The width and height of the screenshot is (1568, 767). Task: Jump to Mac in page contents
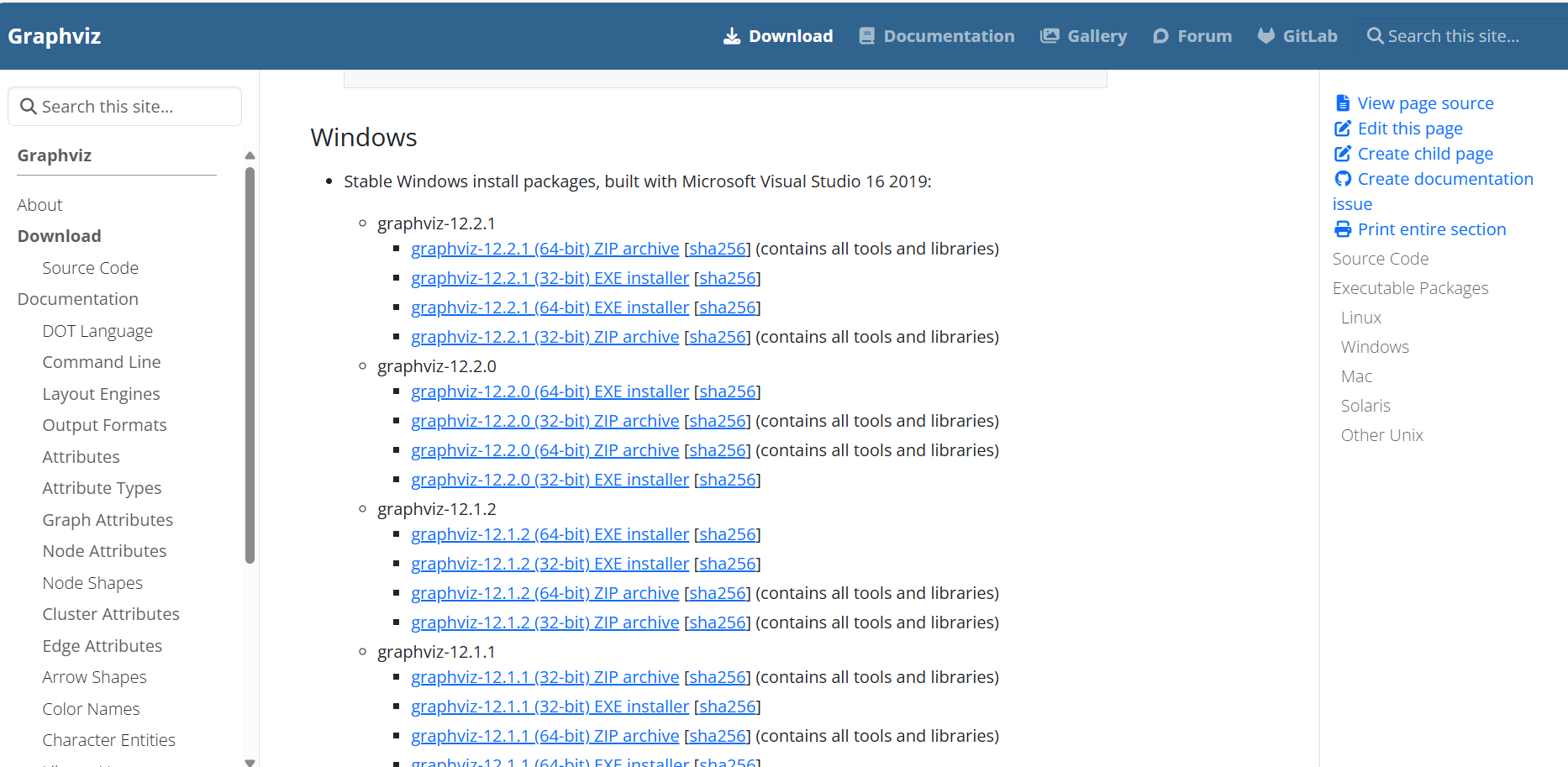(1356, 376)
